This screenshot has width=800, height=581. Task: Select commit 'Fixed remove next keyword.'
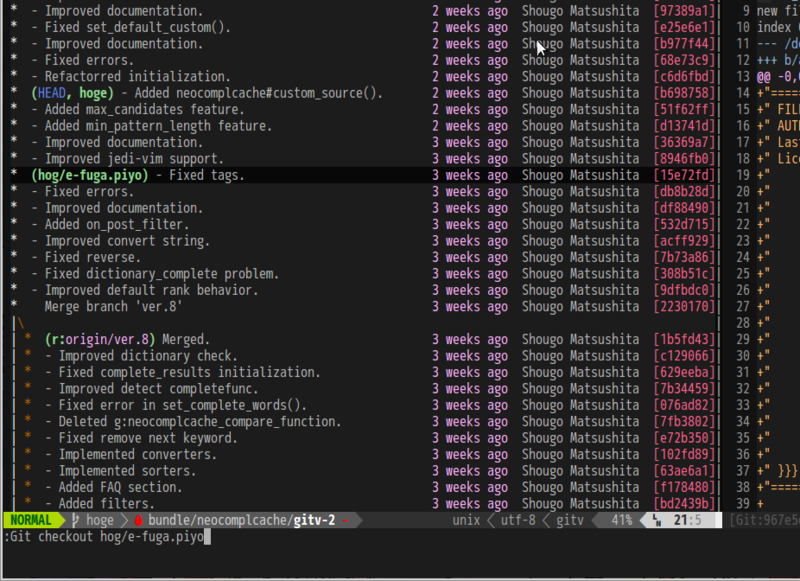coord(148,438)
